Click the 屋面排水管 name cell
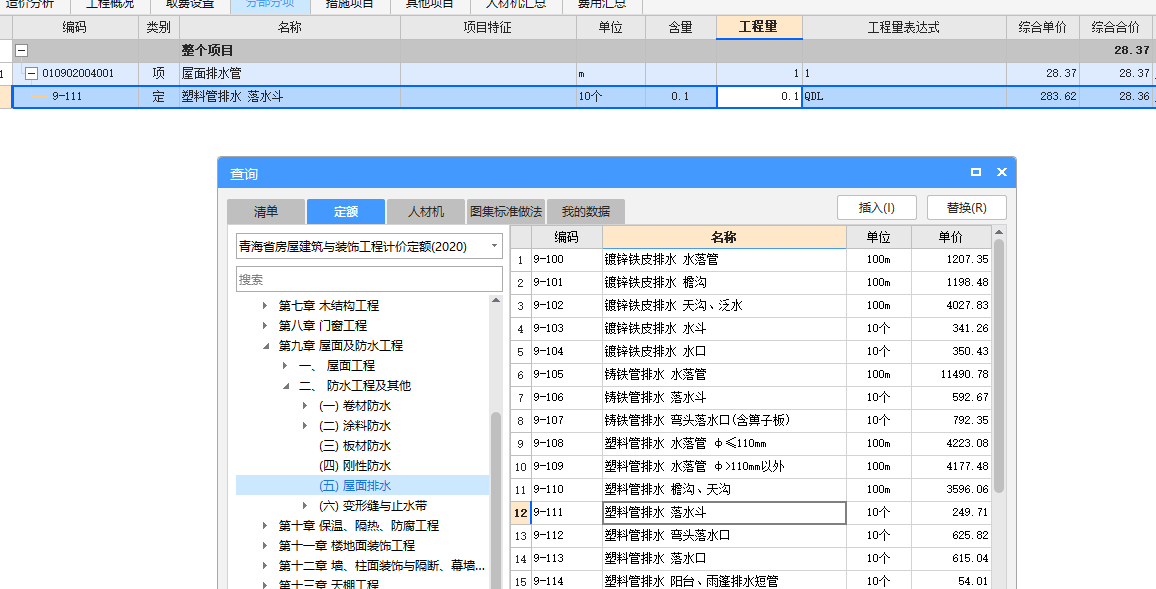Viewport: 1156px width, 589px height. (x=290, y=74)
